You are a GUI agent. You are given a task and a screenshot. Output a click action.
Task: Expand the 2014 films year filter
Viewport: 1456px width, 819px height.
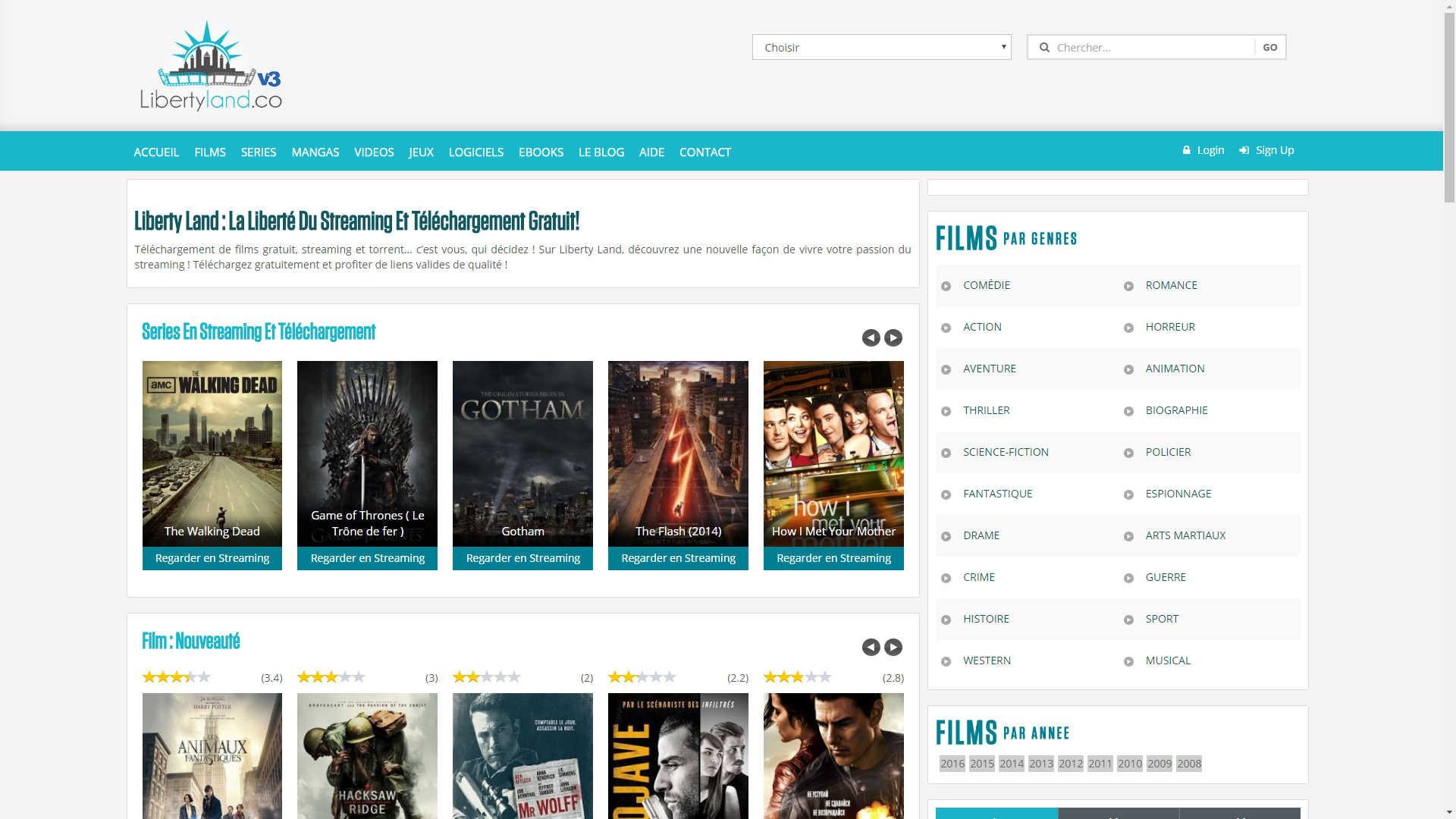tap(1012, 763)
